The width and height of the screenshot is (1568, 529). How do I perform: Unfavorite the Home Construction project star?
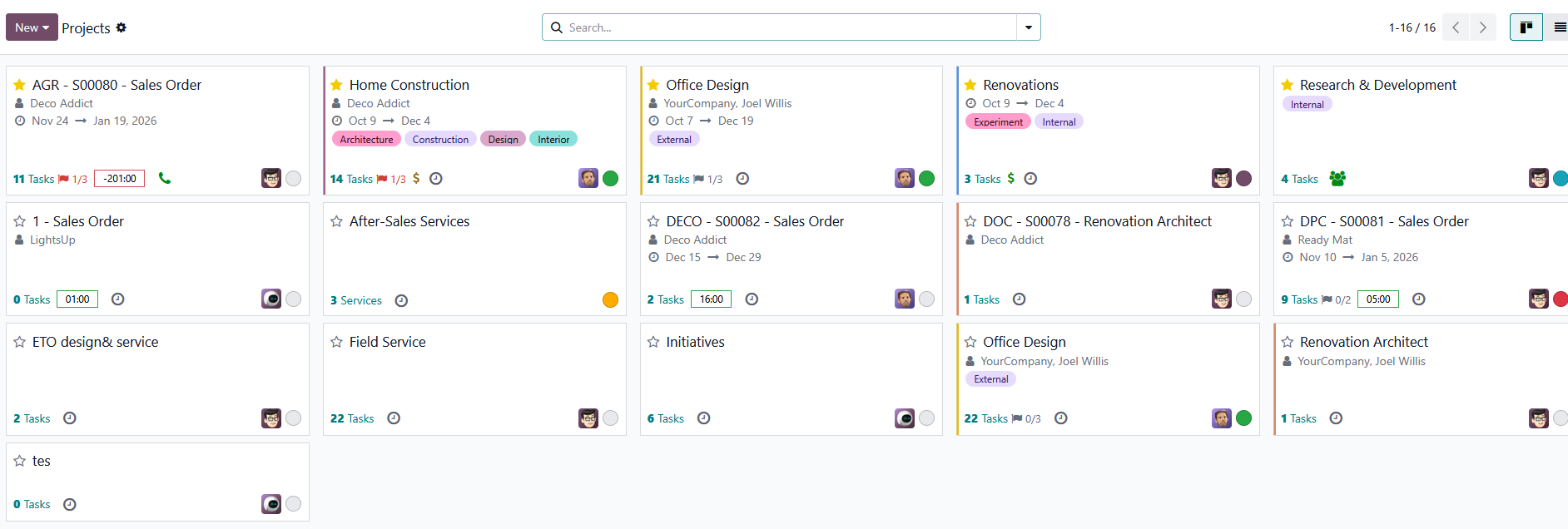click(x=336, y=85)
